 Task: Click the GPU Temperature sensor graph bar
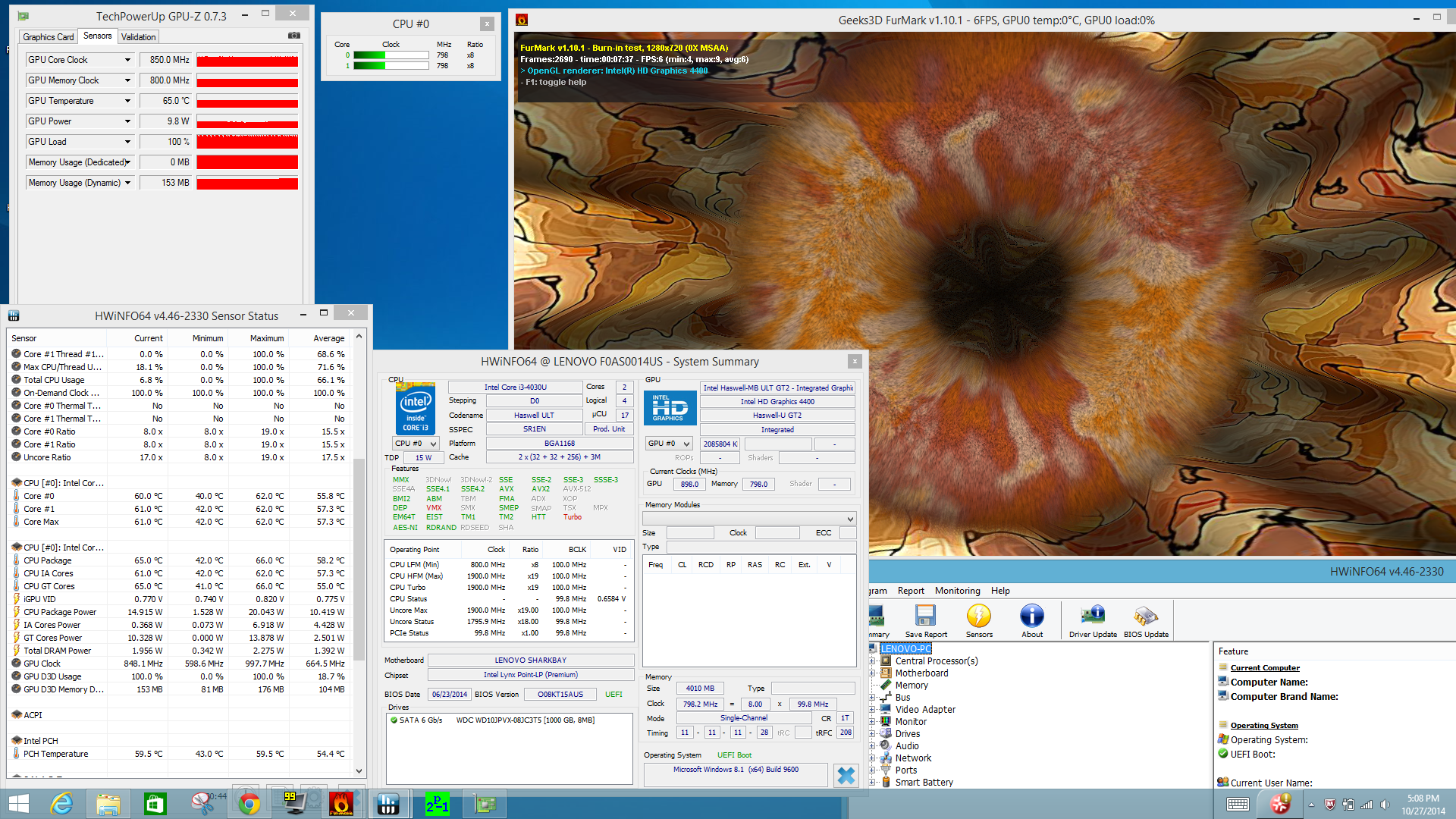pos(247,102)
